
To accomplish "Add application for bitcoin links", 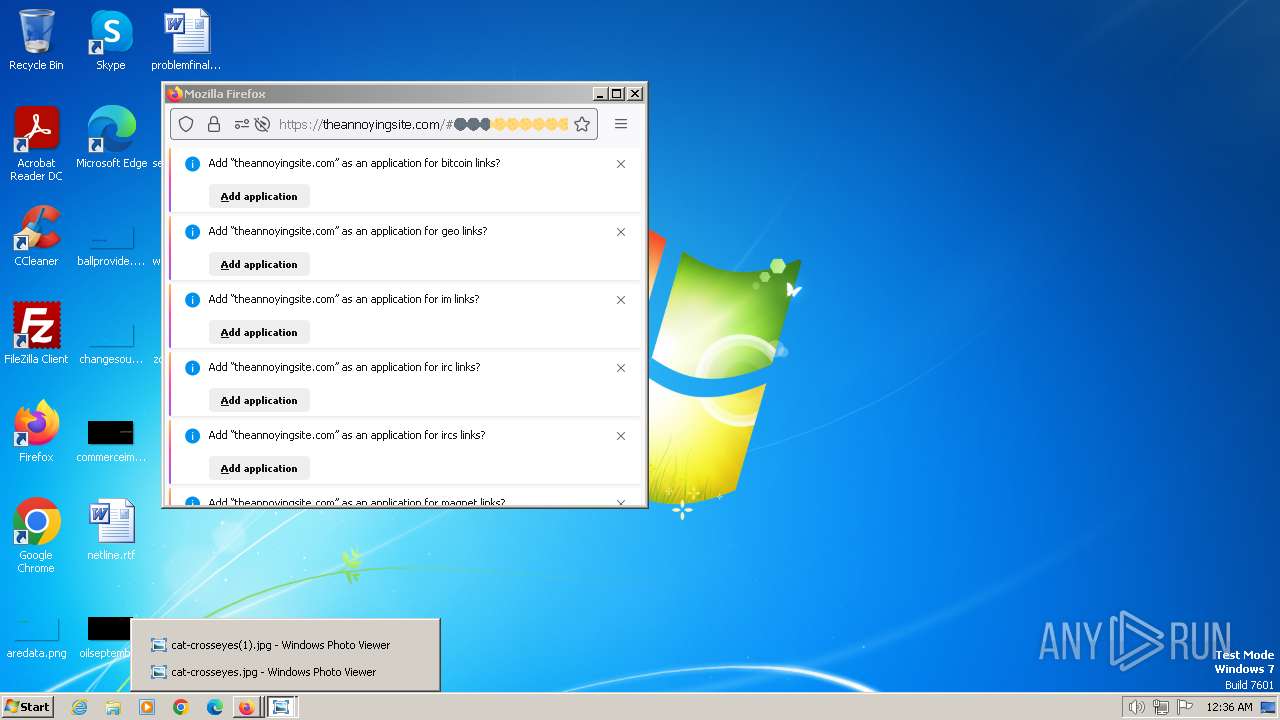I will (259, 196).
